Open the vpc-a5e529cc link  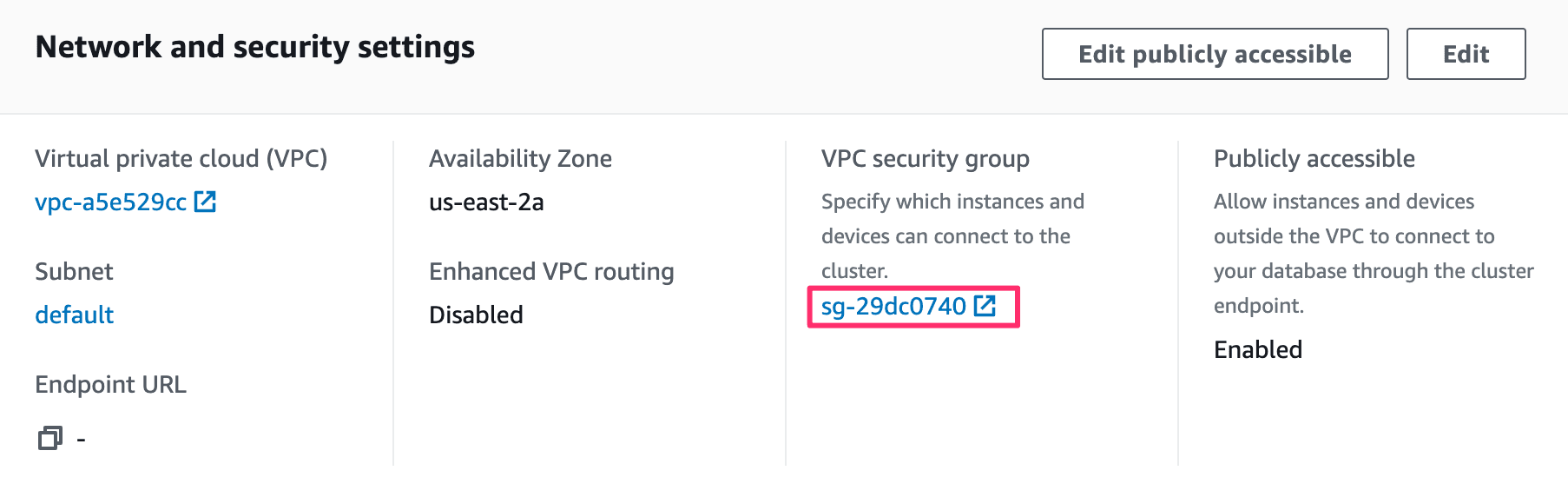point(110,202)
